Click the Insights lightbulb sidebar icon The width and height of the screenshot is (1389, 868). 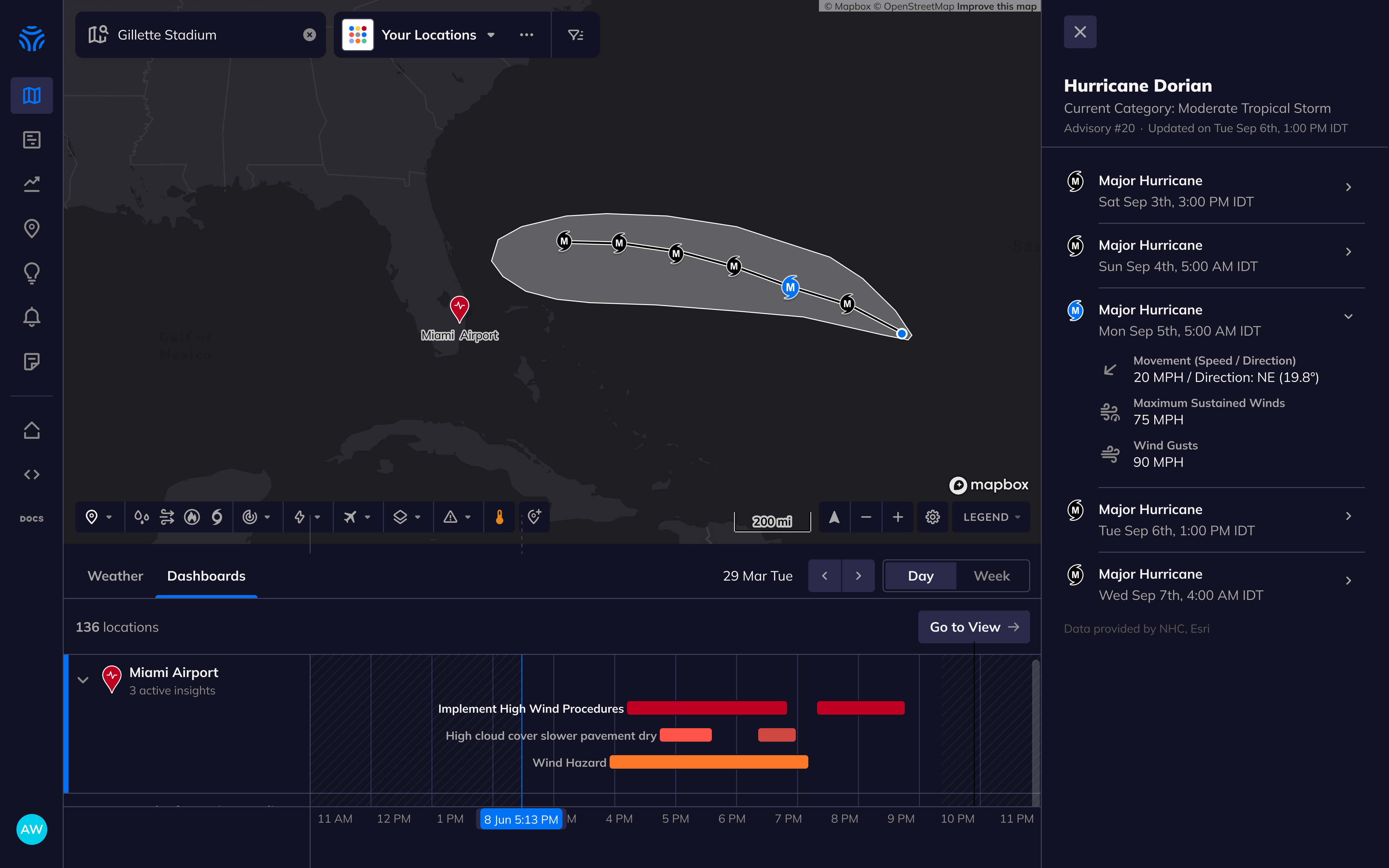pos(32,273)
